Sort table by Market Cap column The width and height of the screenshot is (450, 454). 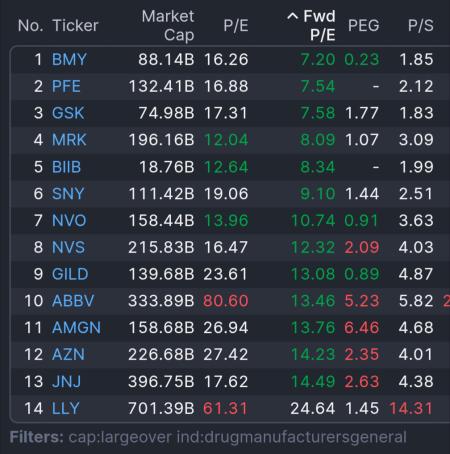(x=168, y=25)
